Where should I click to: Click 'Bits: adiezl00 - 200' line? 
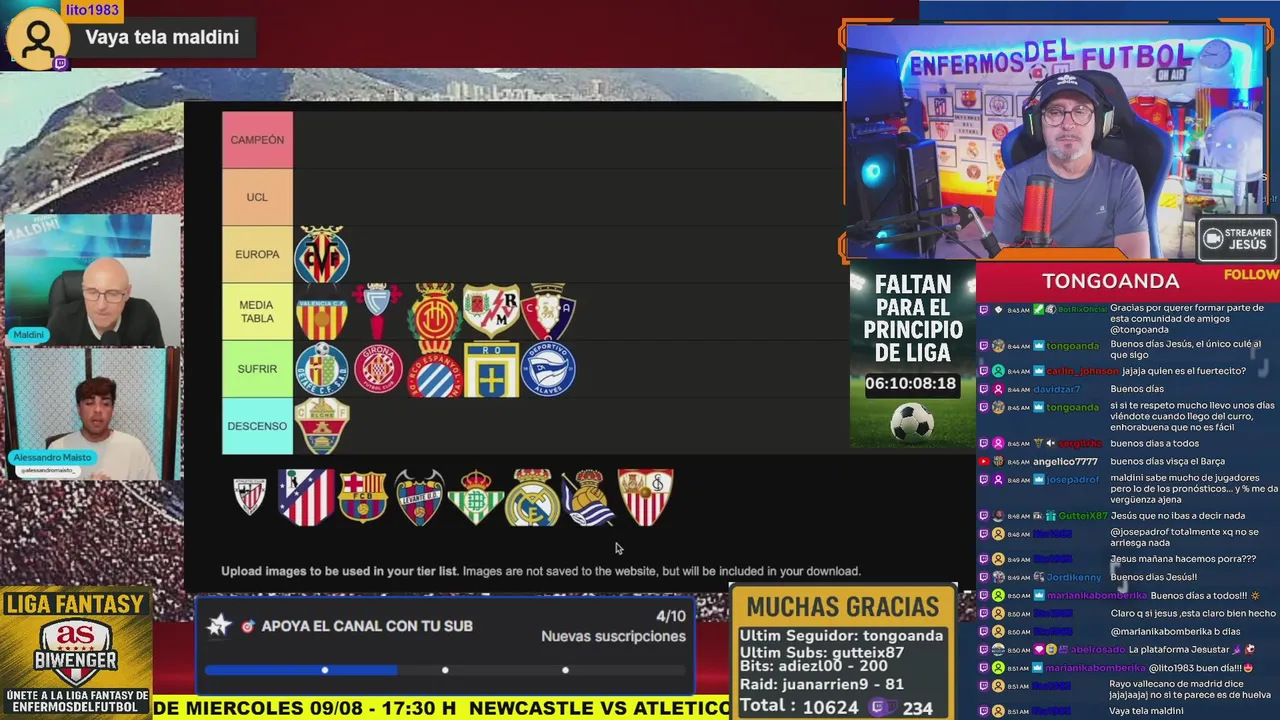(x=813, y=666)
